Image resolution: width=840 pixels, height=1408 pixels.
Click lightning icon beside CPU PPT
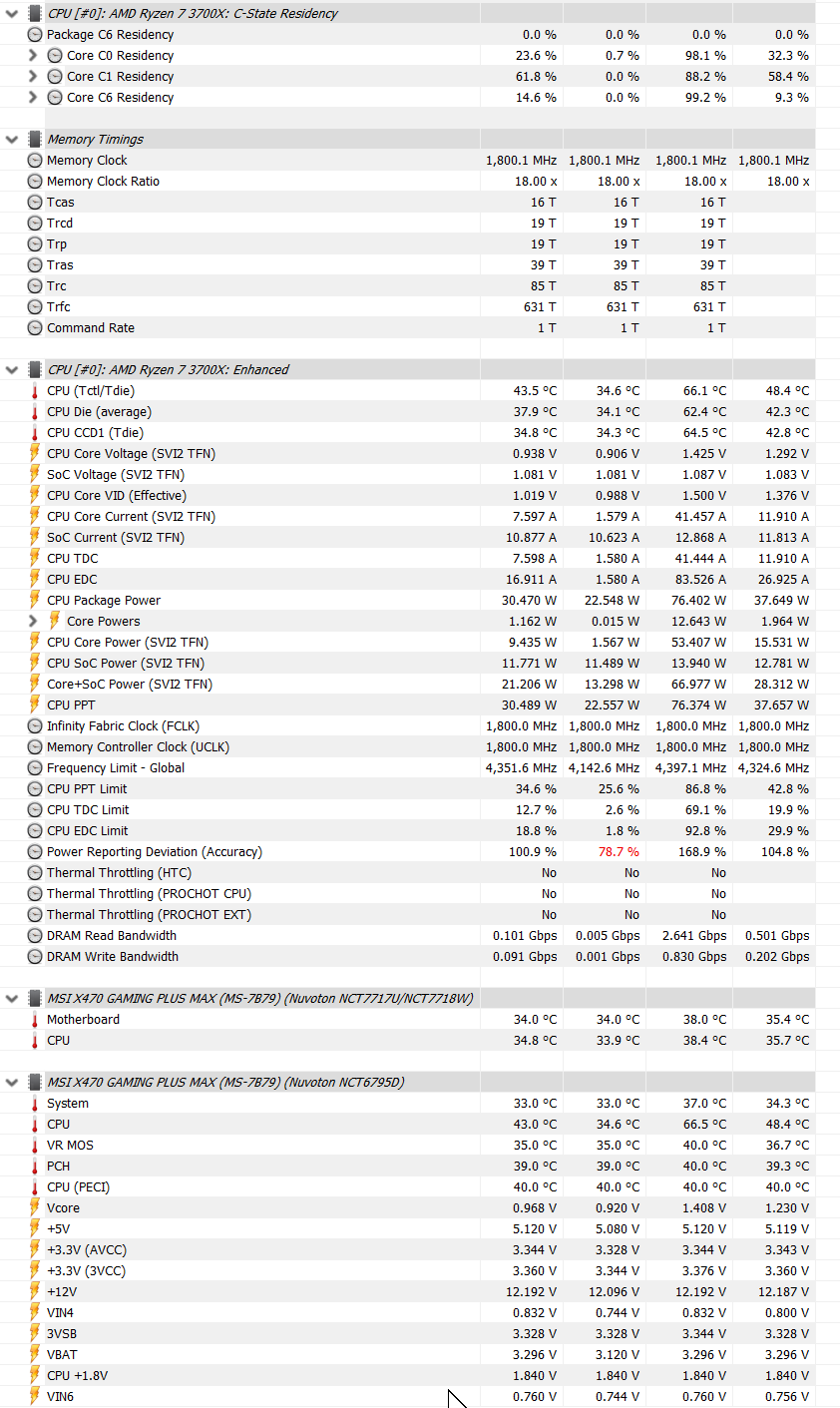[x=35, y=705]
